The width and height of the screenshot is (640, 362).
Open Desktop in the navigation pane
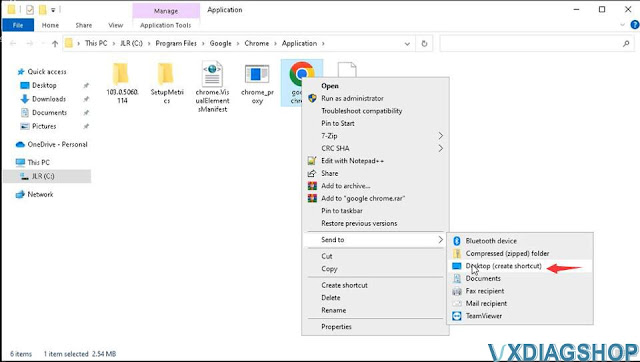(44, 85)
